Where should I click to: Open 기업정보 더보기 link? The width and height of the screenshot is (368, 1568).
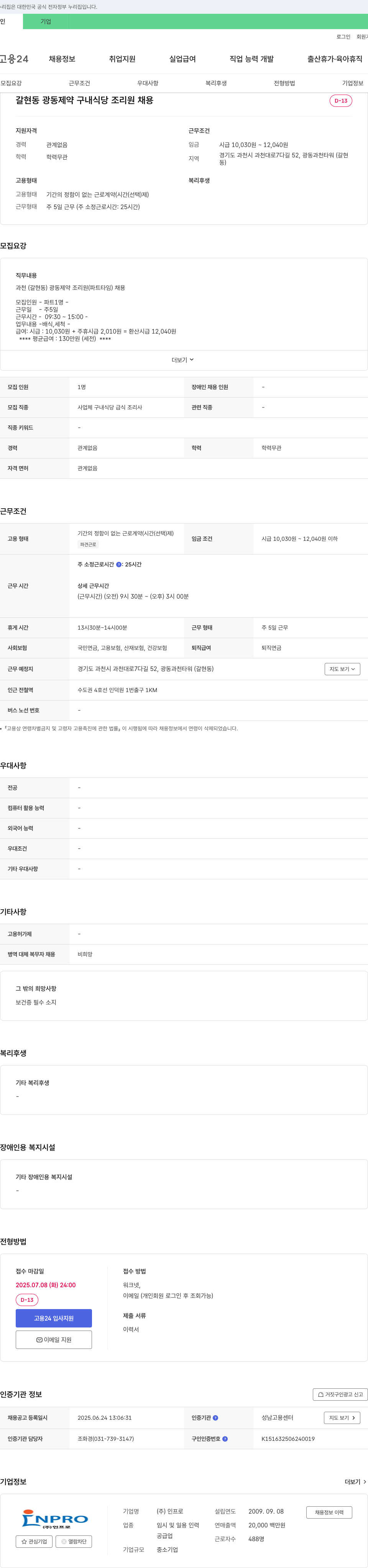click(355, 1481)
